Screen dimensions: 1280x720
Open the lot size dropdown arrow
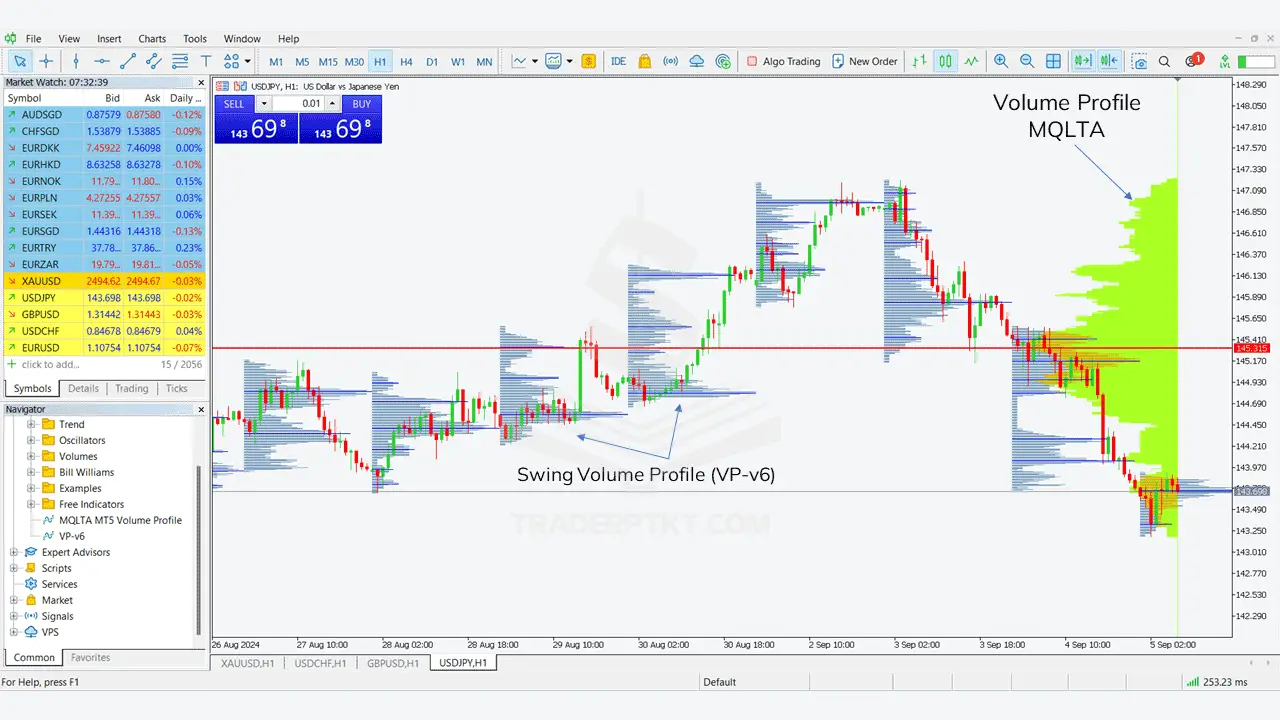coord(263,104)
